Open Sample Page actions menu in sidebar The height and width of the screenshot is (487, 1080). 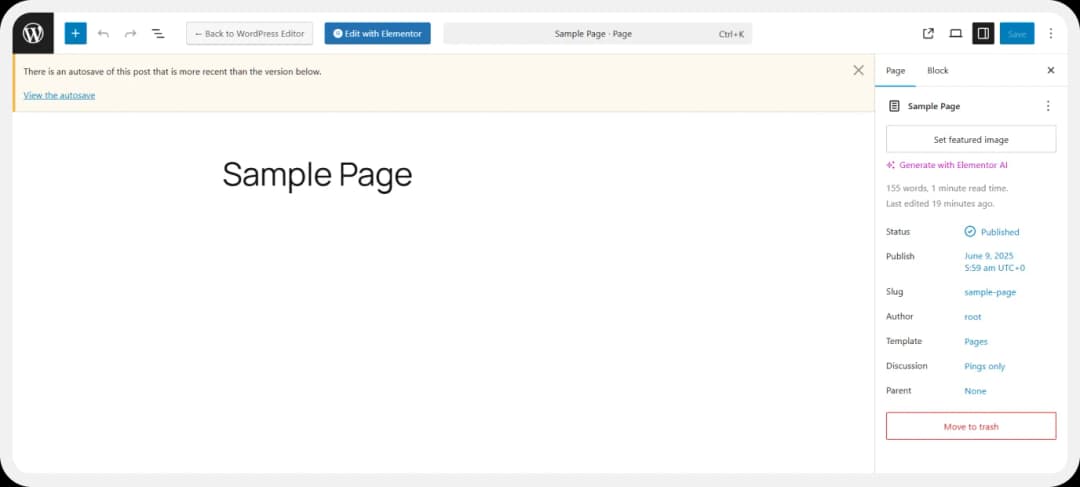(1048, 106)
